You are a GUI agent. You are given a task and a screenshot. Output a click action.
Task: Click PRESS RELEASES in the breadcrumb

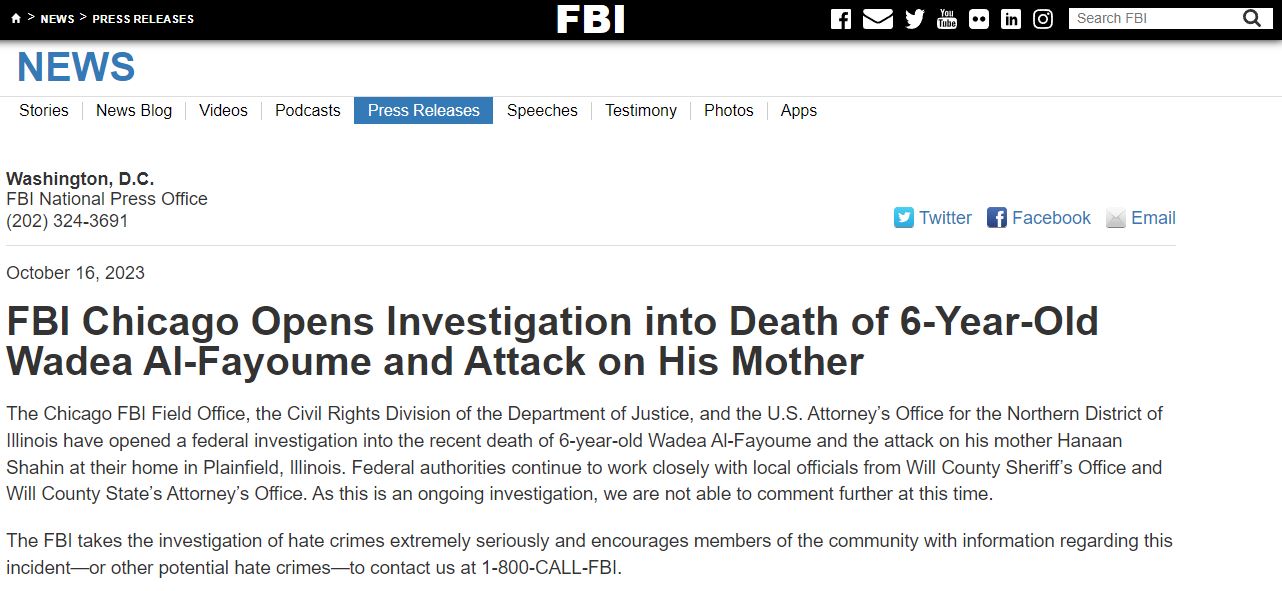[143, 19]
